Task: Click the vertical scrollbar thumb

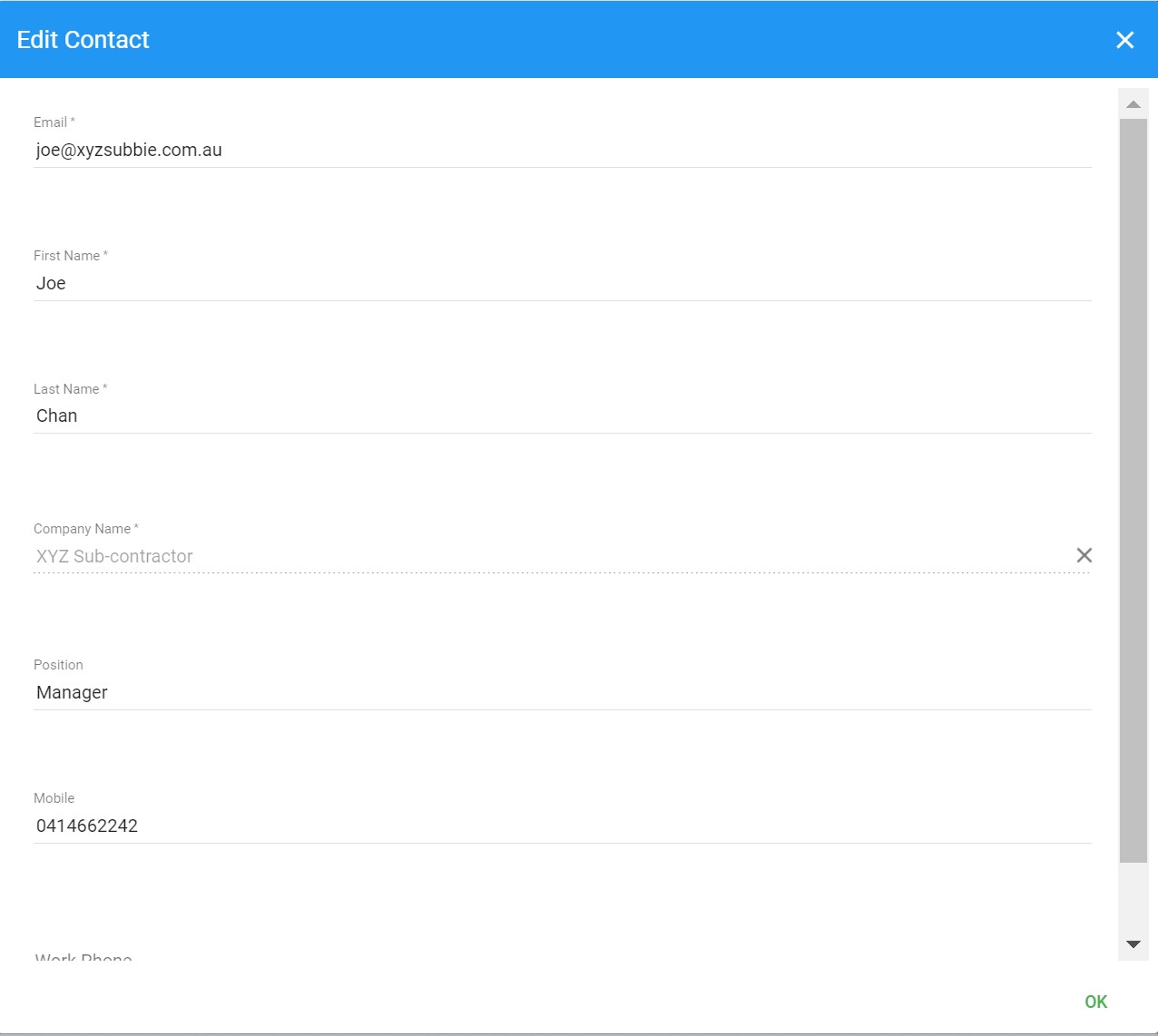Action: pos(1133,490)
